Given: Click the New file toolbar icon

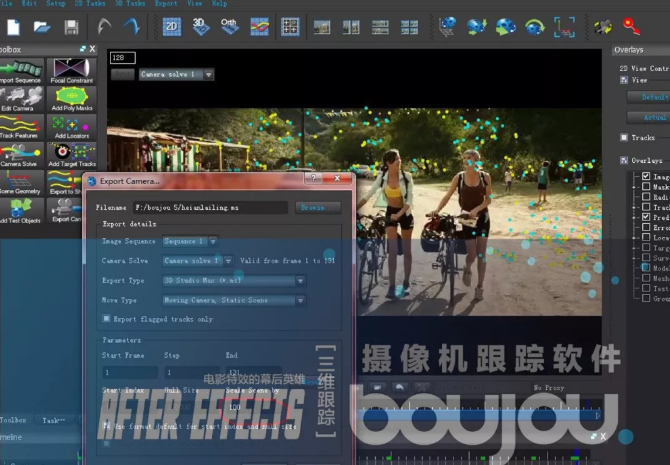Looking at the screenshot, I should pos(13,27).
